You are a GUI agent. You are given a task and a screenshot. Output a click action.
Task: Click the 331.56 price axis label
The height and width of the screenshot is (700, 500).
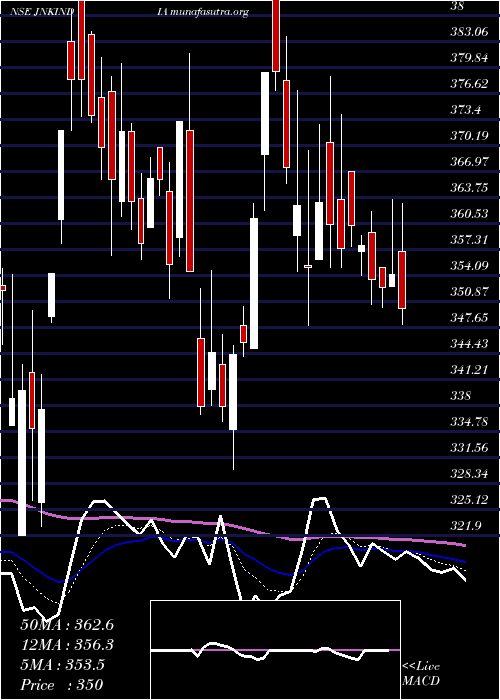[x=469, y=447]
